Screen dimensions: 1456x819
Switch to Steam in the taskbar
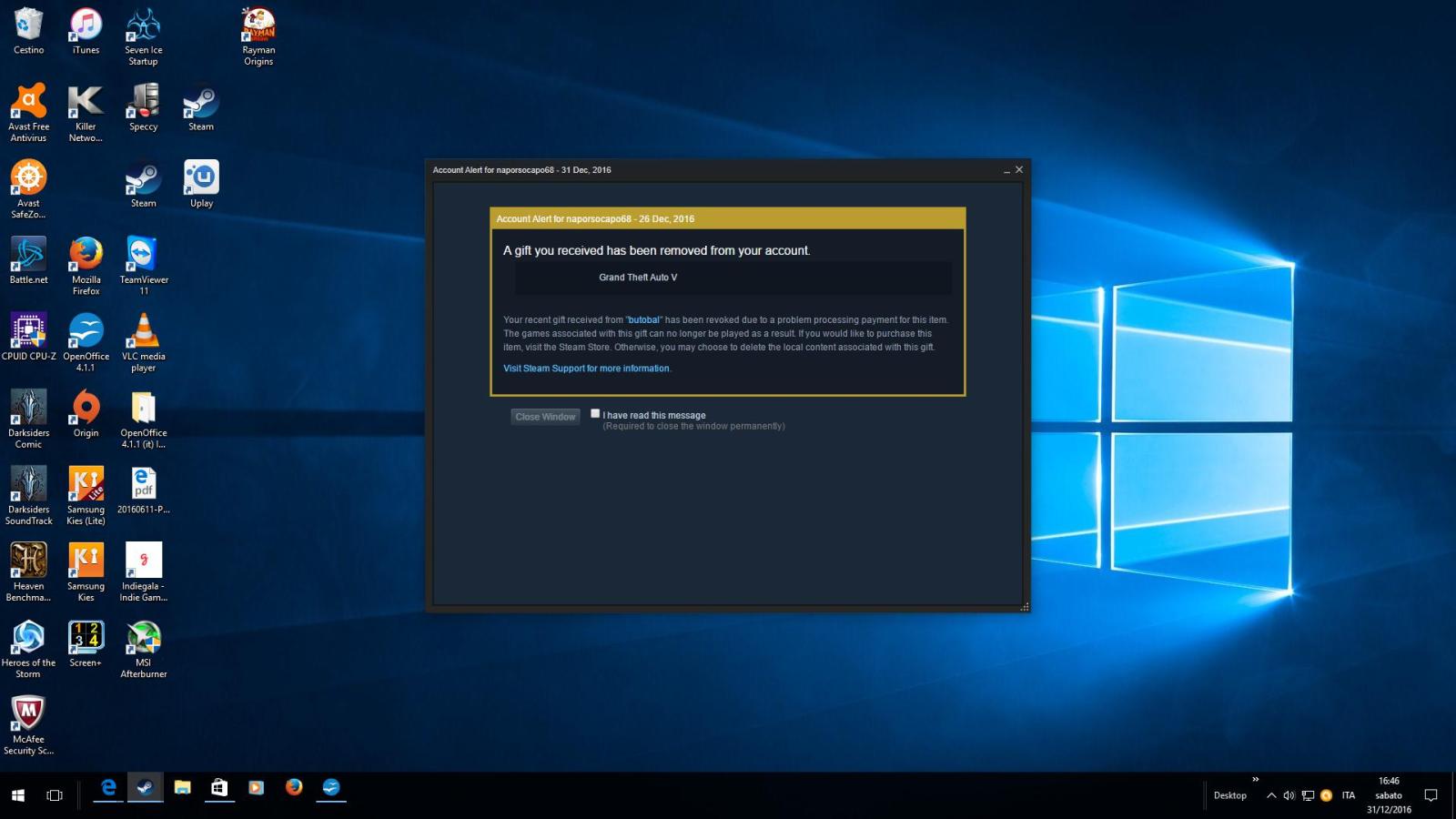(x=145, y=788)
